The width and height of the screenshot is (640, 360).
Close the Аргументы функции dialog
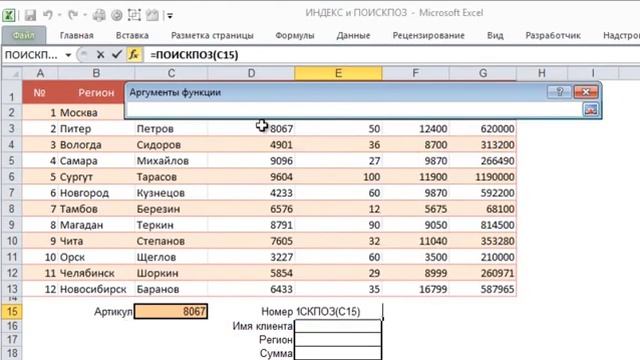586,92
